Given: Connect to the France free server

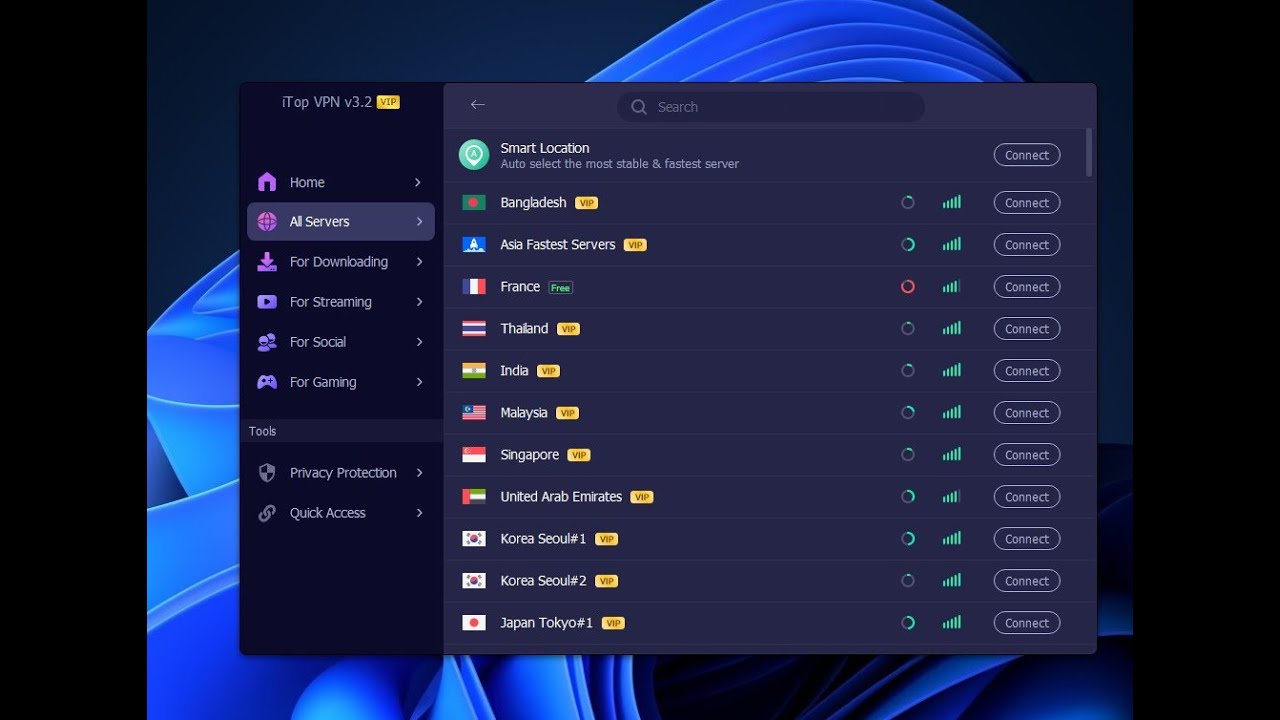Looking at the screenshot, I should tap(1027, 287).
